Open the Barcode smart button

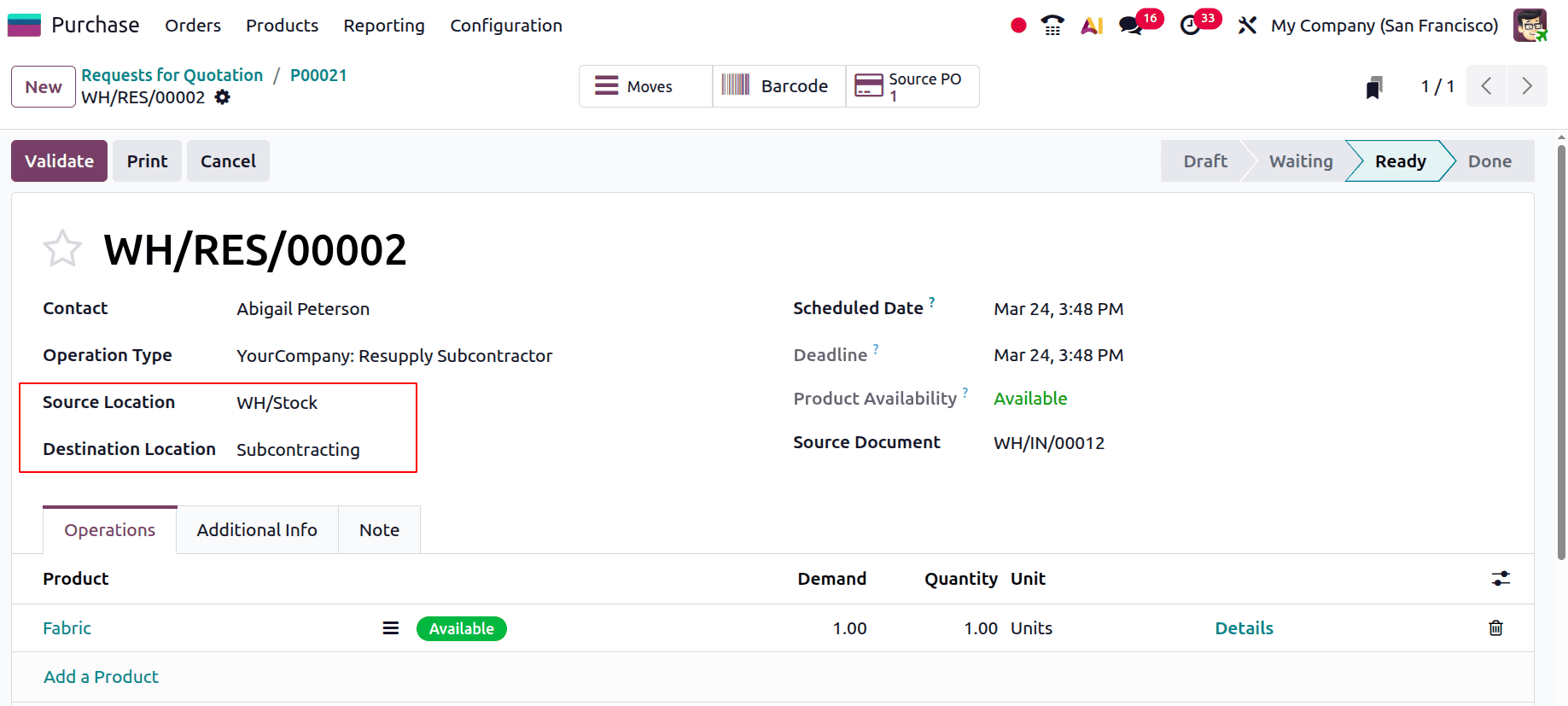[x=778, y=86]
